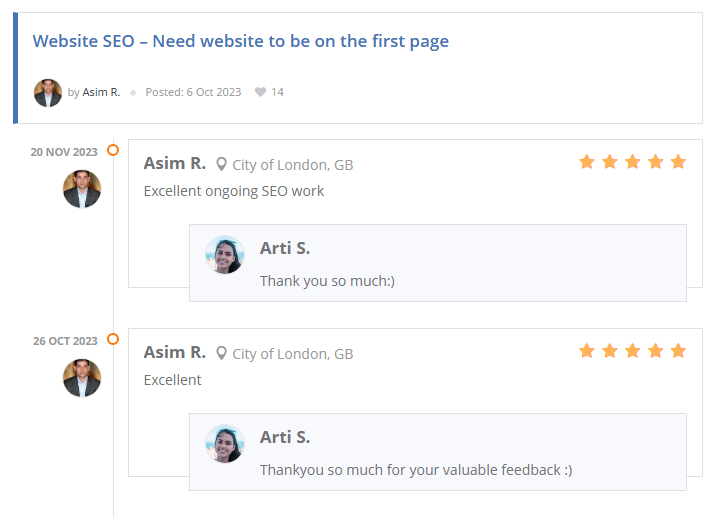Click Asim R. avatar under 26 Oct 2023

82,378
